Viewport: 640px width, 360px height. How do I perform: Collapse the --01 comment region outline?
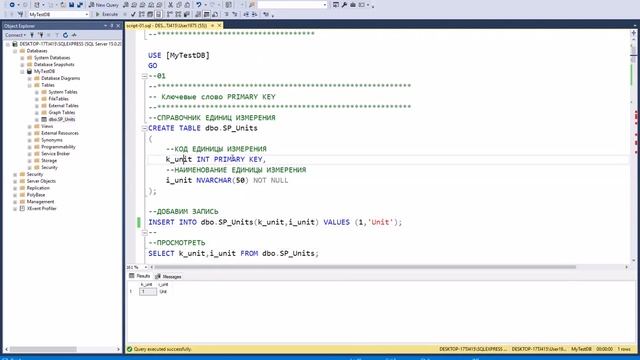coord(144,76)
